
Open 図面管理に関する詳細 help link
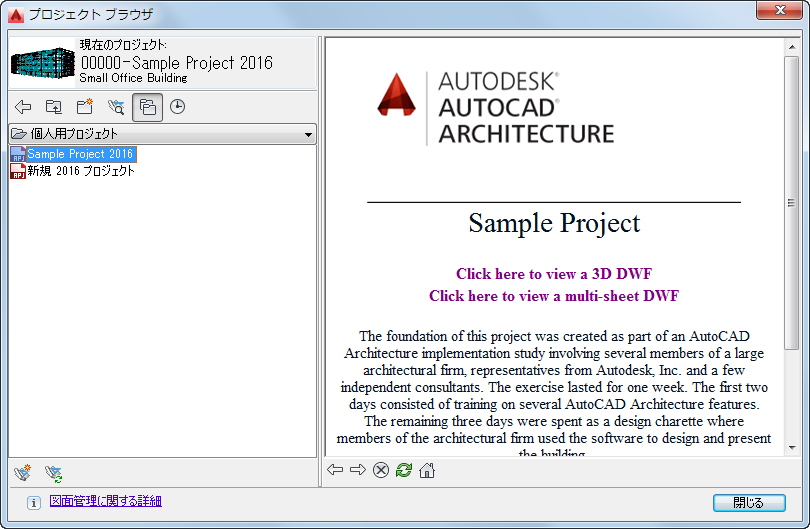pos(105,501)
